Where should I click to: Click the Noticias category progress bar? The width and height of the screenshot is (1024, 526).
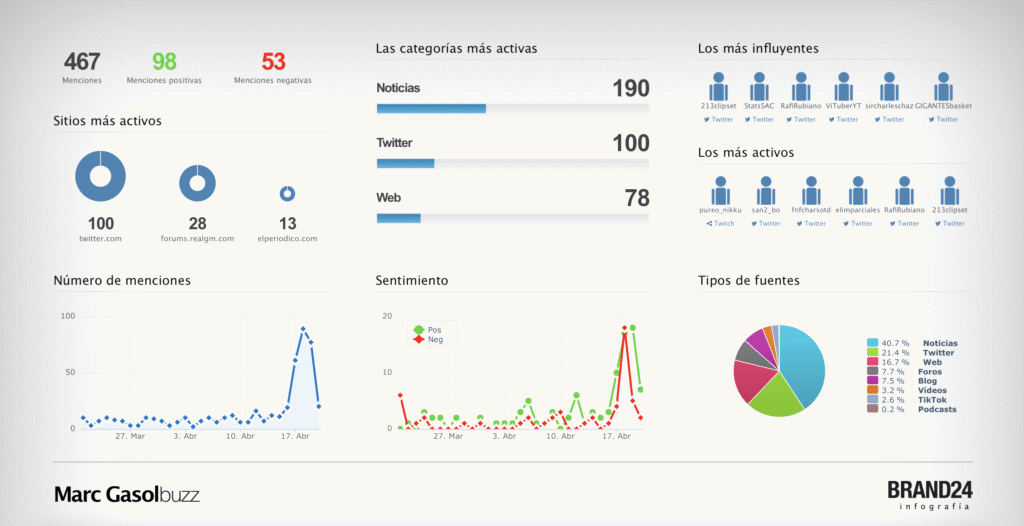[x=512, y=108]
